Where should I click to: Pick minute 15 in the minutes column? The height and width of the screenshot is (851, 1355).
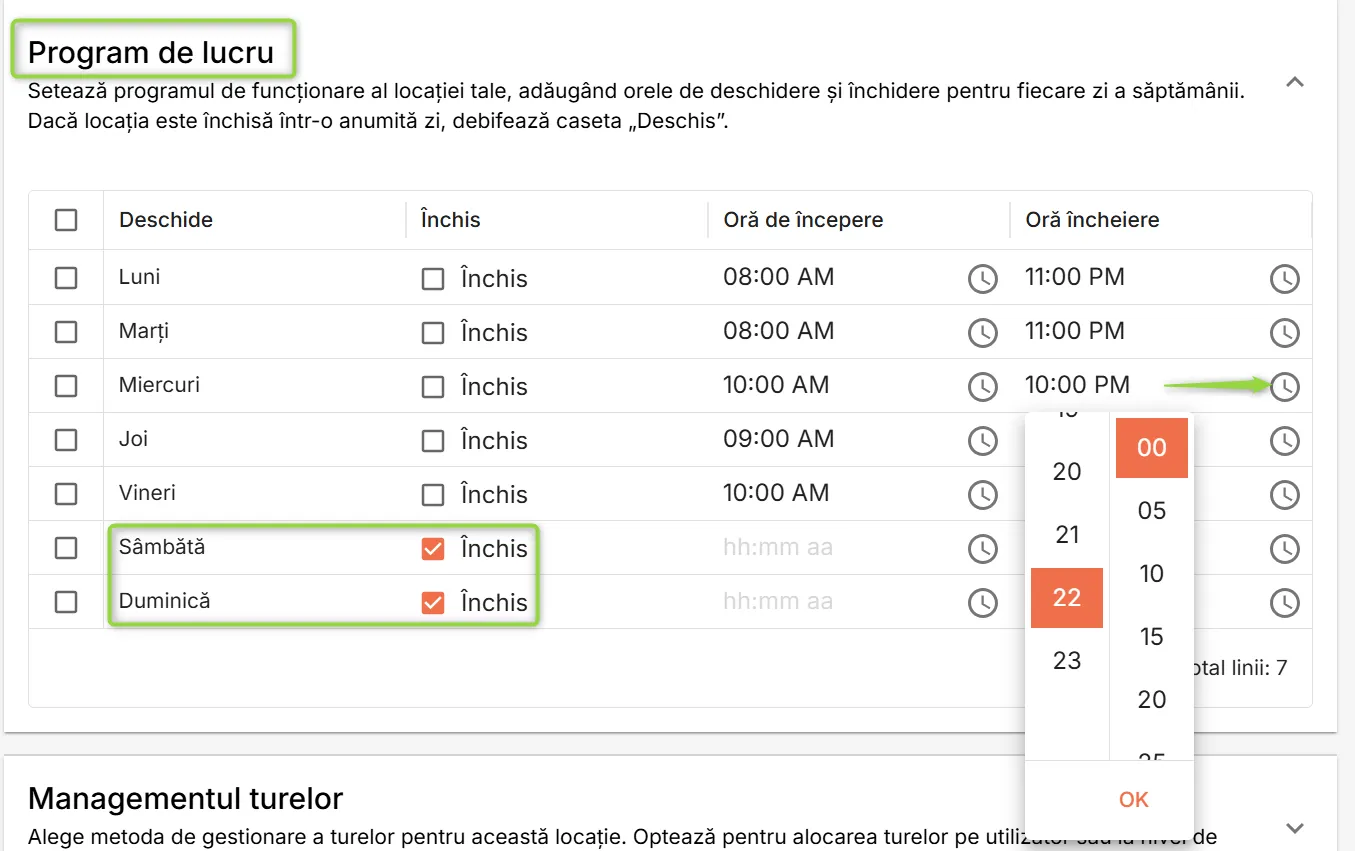(1152, 637)
